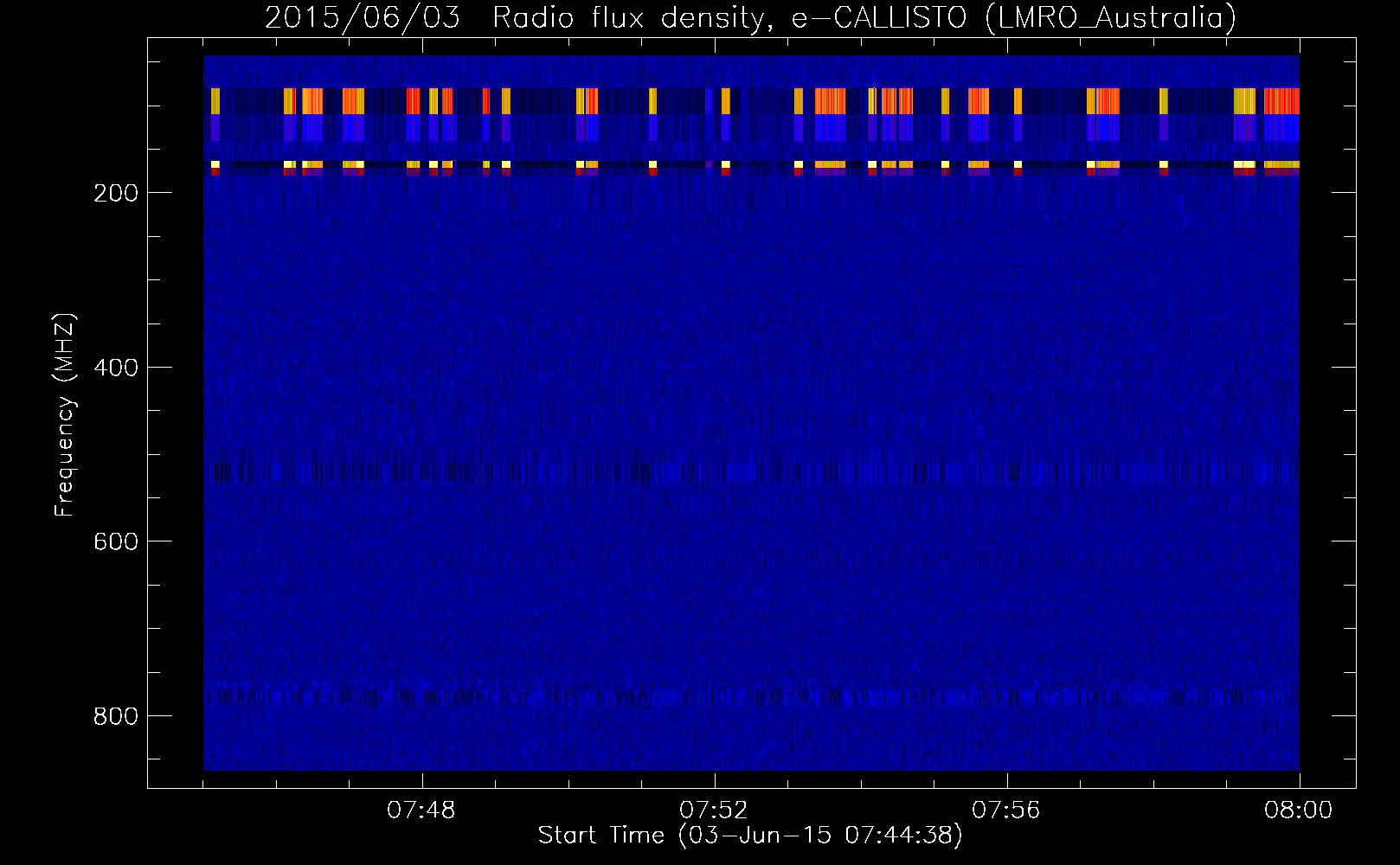Click the 07:48 time tick label
Viewport: 1400px width, 865px height.
point(421,811)
